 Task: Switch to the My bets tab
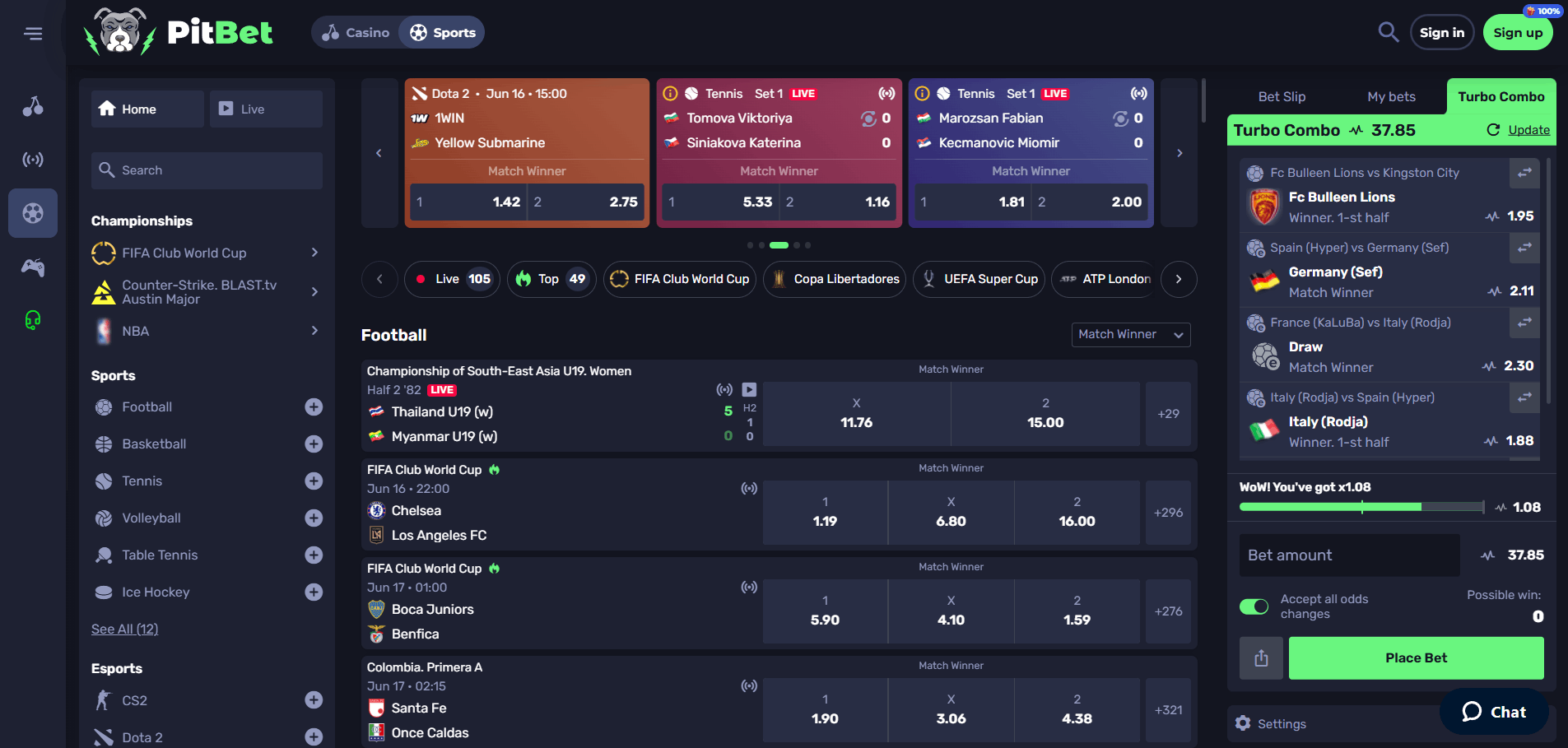1391,96
